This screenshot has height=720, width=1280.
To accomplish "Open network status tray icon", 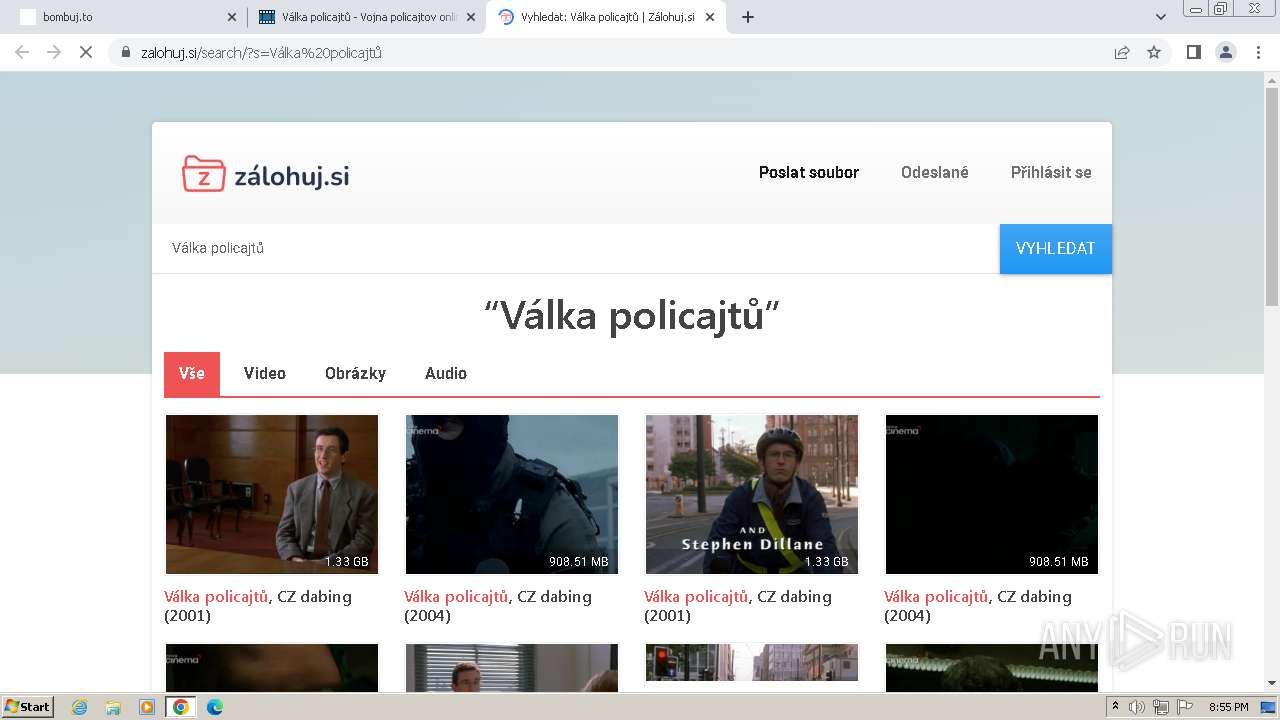I will tap(1160, 707).
